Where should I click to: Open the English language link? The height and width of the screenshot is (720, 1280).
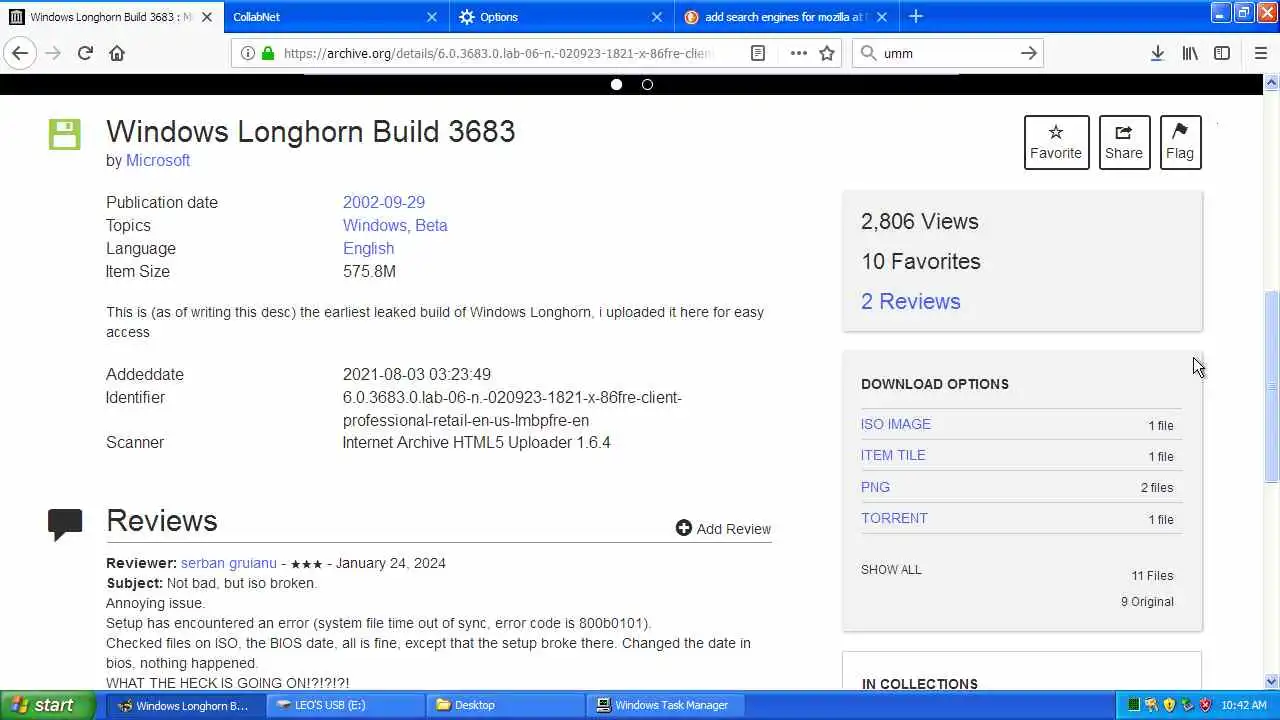pyautogui.click(x=368, y=248)
